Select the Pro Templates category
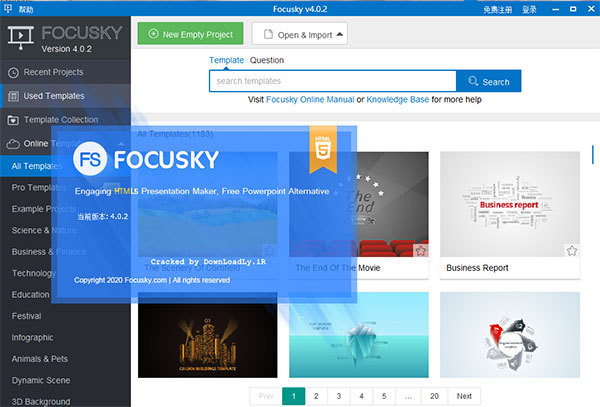This screenshot has height=407, width=600. pos(65,187)
